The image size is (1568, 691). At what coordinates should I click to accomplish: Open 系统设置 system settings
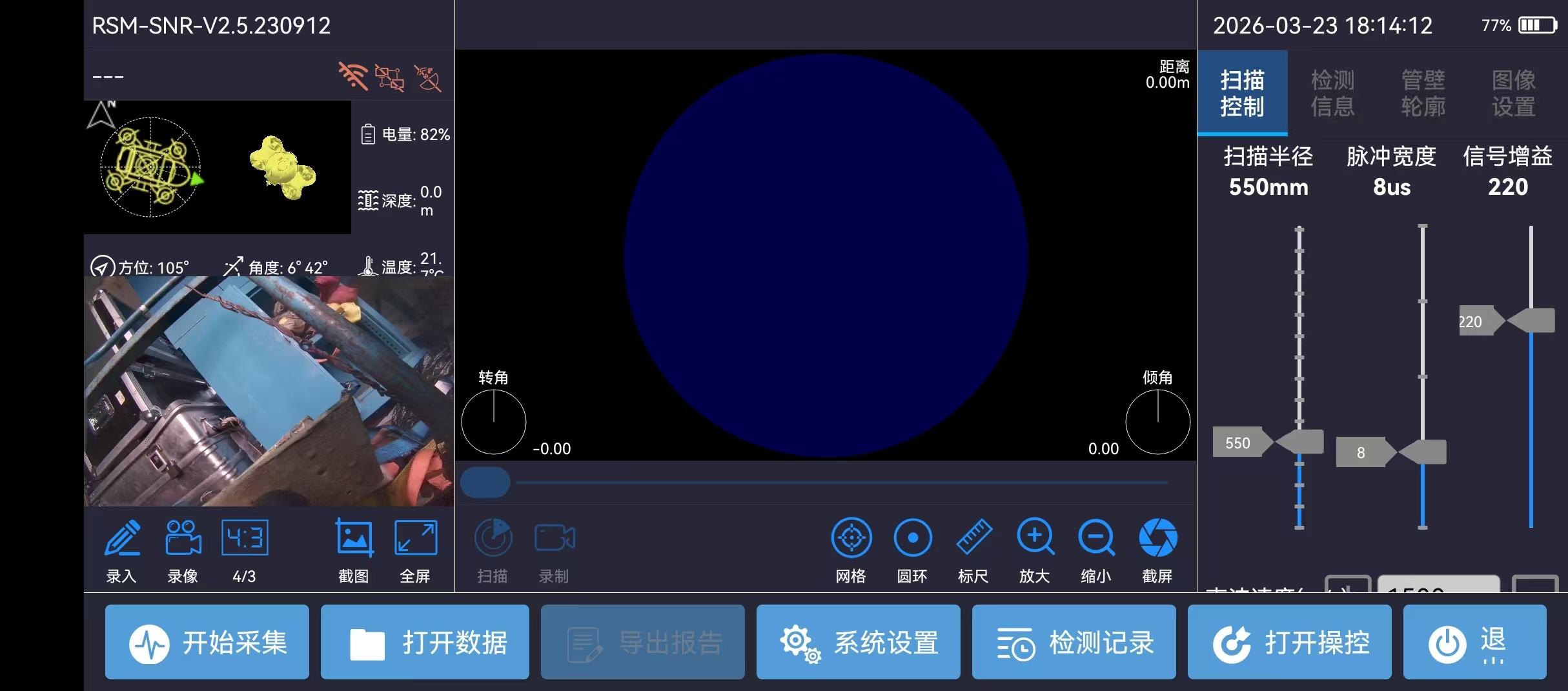859,642
